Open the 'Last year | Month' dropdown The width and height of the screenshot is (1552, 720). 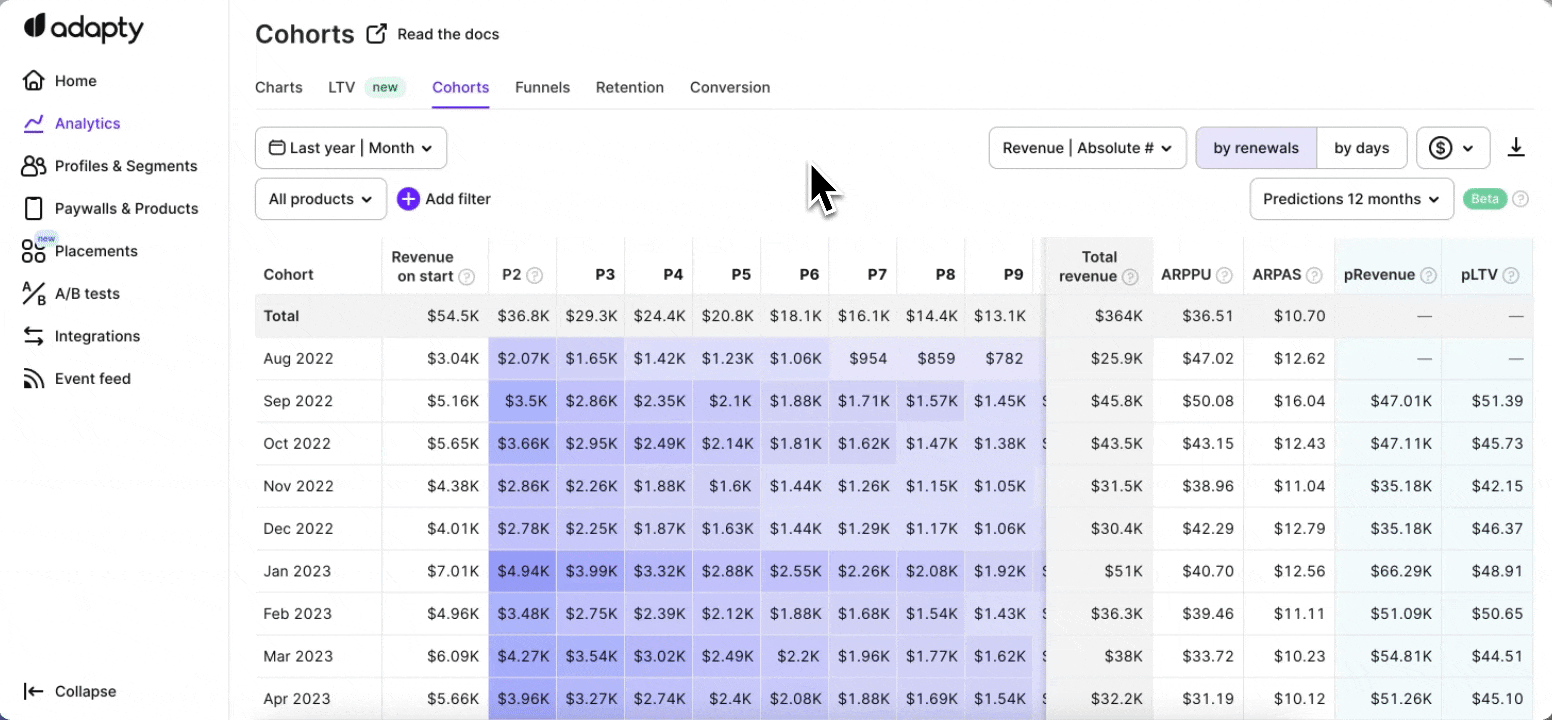coord(351,148)
